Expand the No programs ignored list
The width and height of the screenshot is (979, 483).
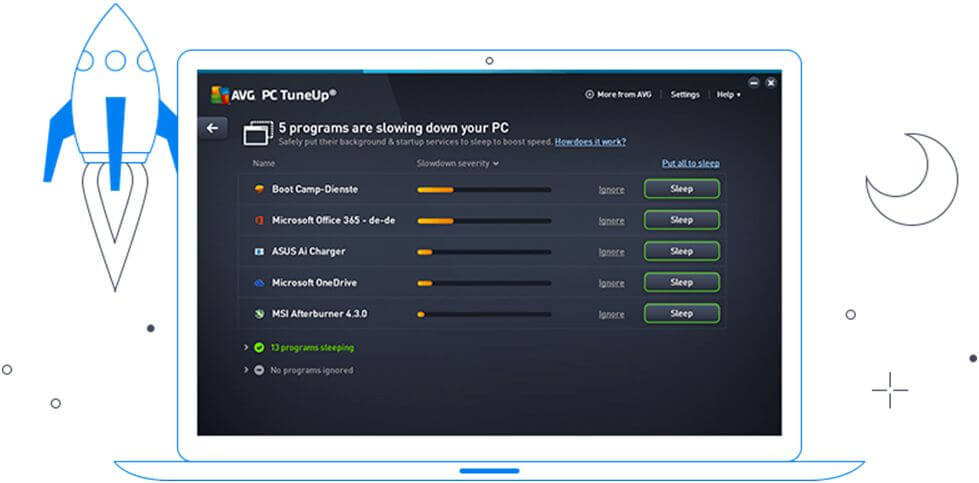click(x=246, y=370)
